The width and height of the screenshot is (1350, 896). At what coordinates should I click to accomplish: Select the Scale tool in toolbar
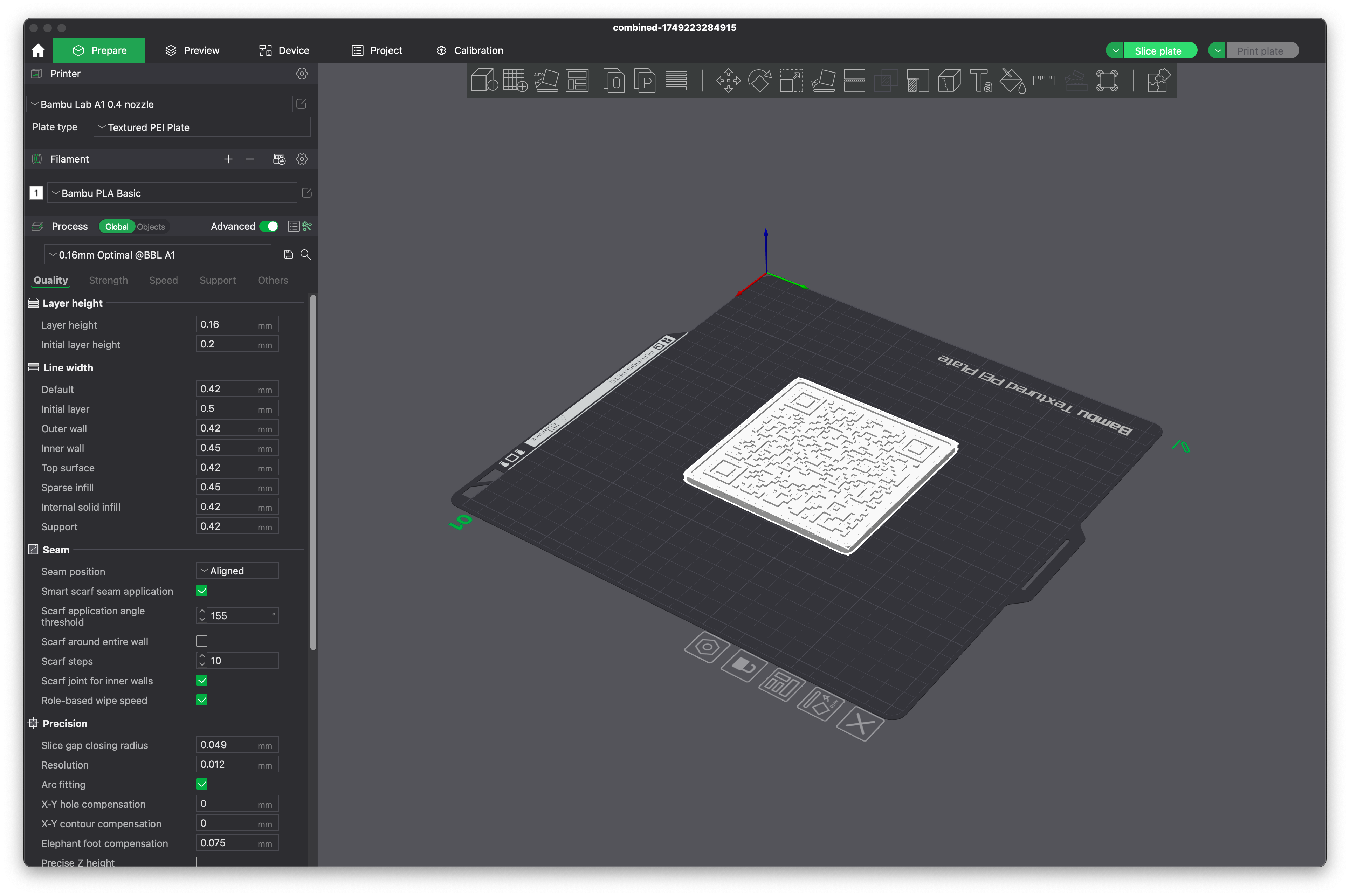(791, 81)
